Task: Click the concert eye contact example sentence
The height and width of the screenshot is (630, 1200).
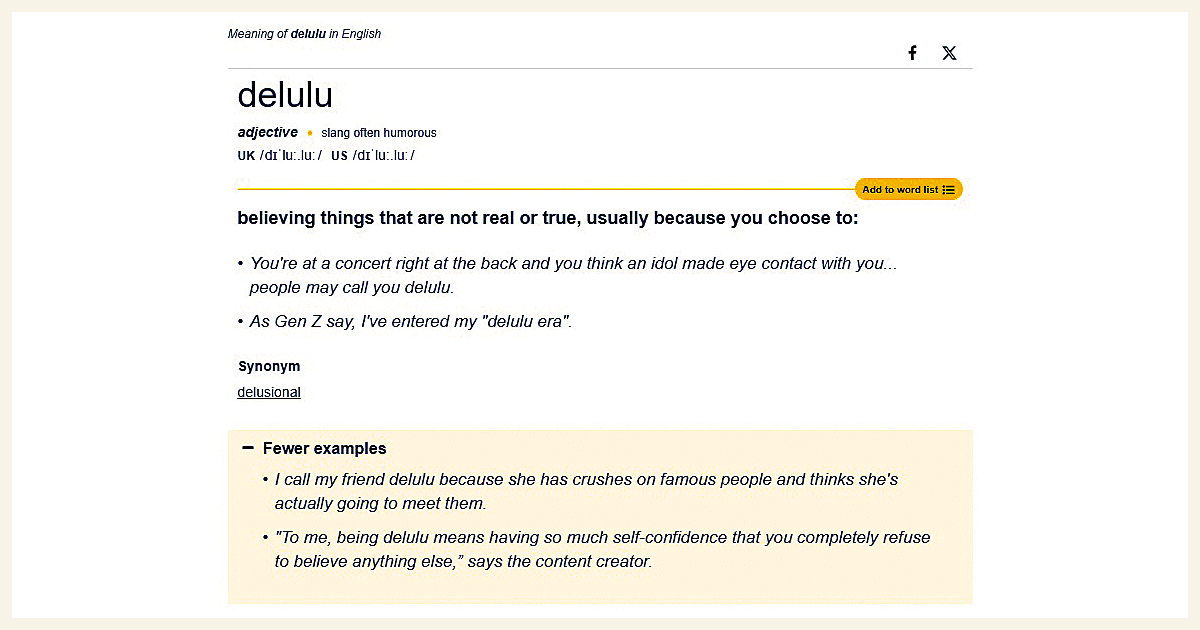Action: click(x=573, y=275)
